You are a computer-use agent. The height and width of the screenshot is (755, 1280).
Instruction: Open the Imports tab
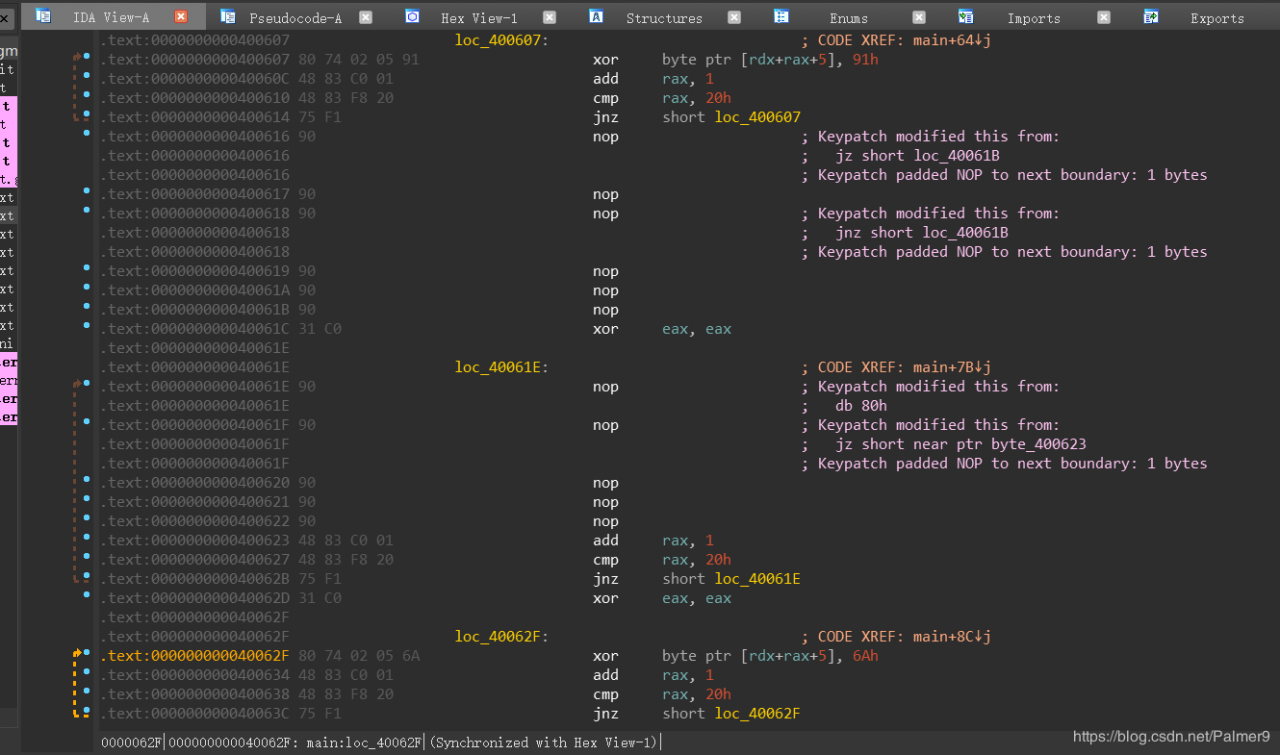[1034, 17]
